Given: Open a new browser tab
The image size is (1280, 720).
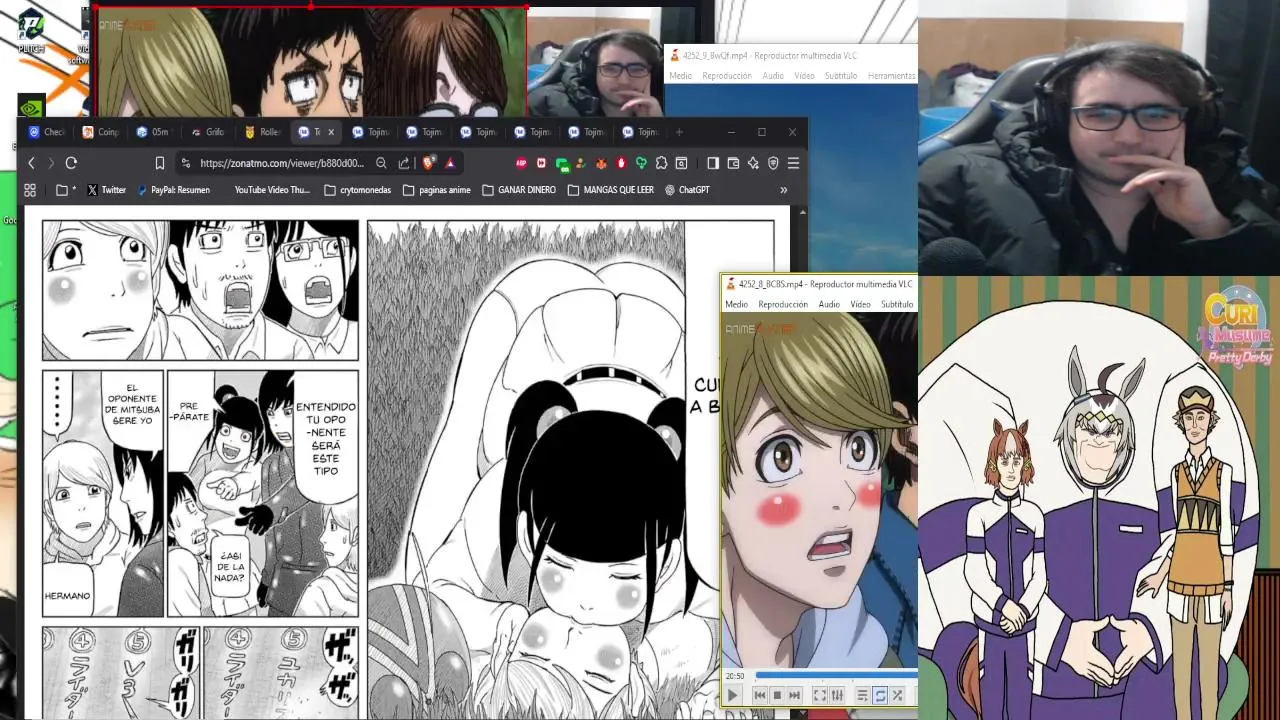Looking at the screenshot, I should tap(679, 132).
